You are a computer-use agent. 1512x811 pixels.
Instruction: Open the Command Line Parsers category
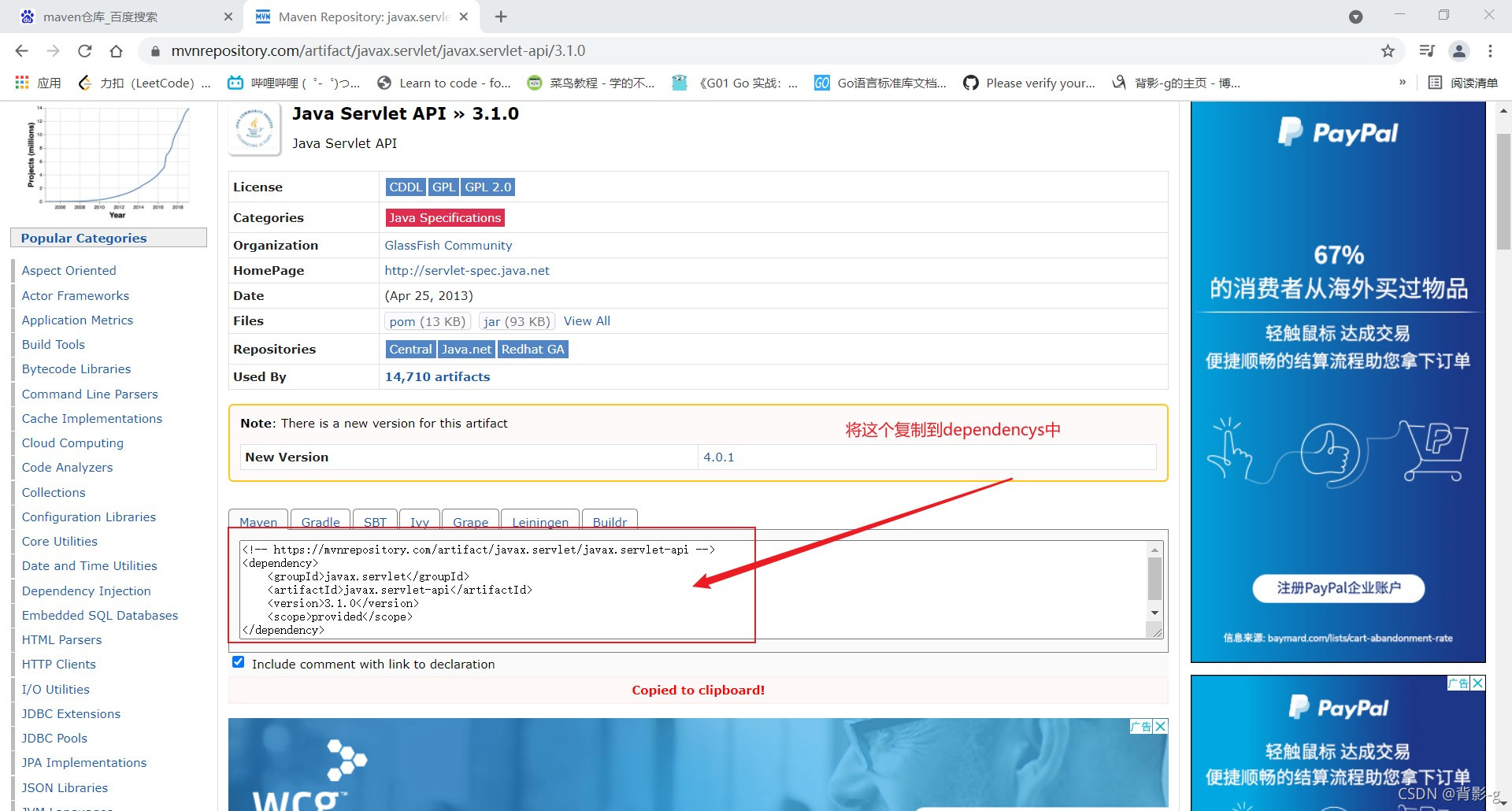(90, 394)
